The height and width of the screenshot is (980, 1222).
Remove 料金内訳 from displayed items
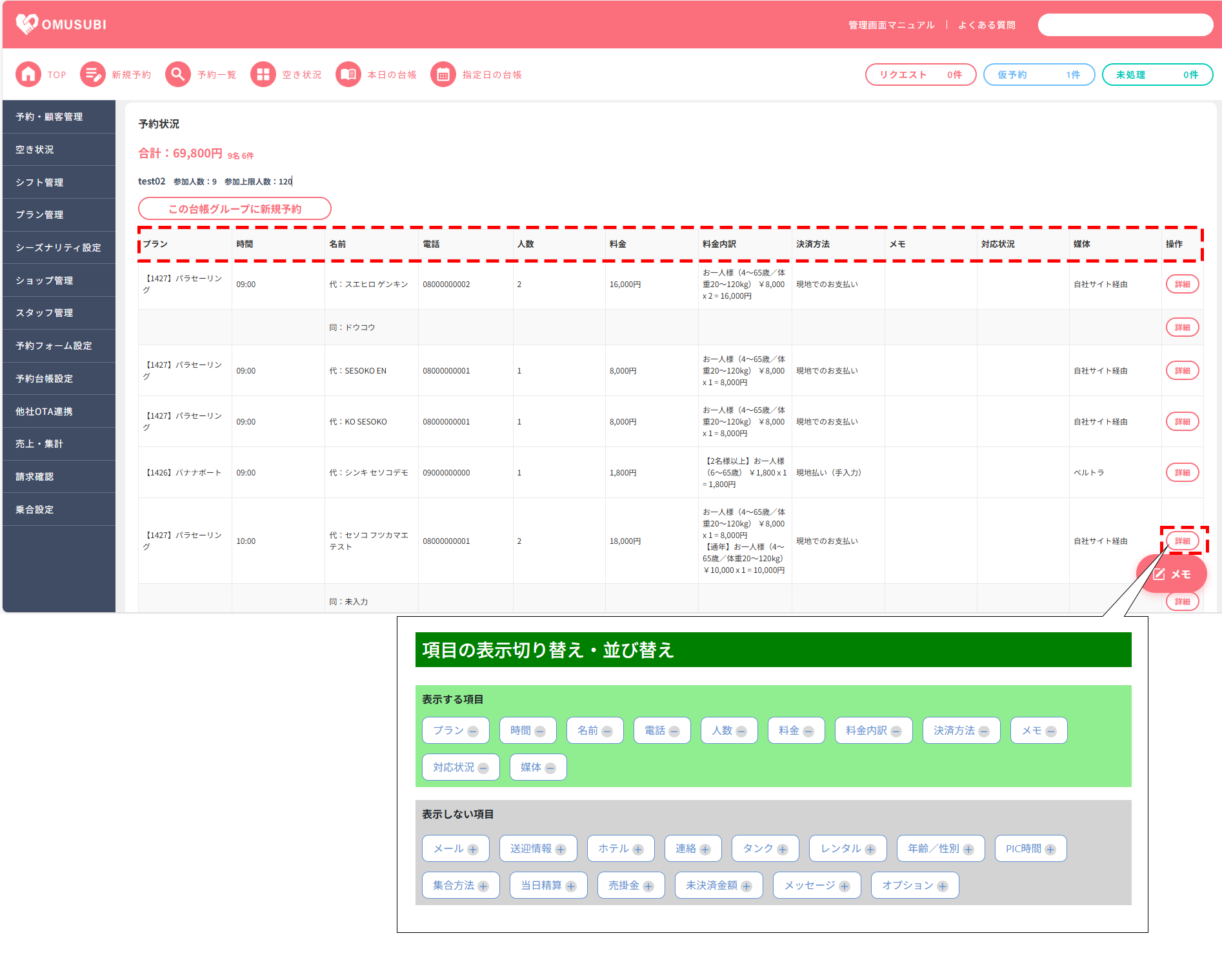click(896, 731)
